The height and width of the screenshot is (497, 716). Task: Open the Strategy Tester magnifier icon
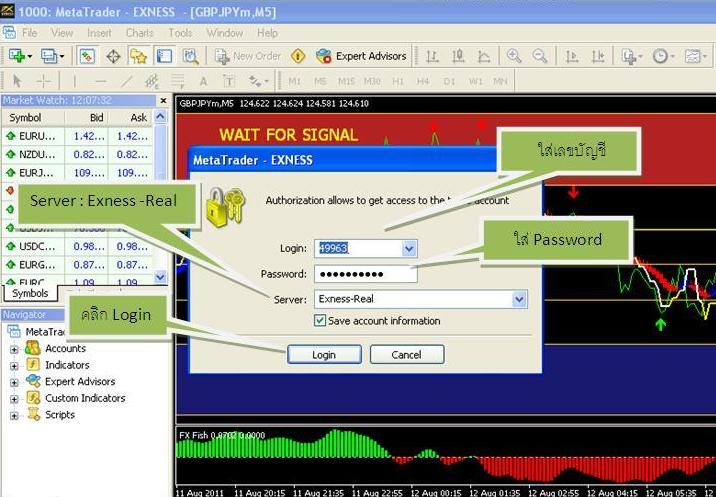point(190,56)
